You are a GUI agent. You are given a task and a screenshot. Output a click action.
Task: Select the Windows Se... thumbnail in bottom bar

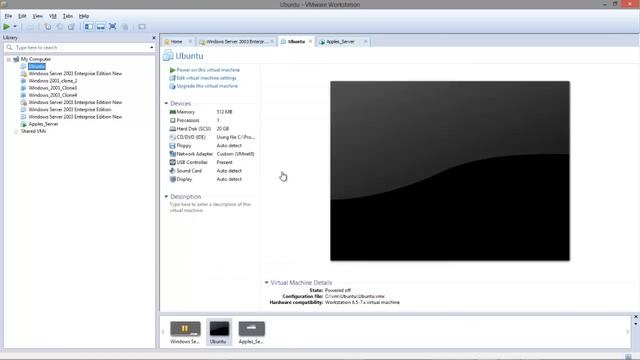[x=185, y=332]
